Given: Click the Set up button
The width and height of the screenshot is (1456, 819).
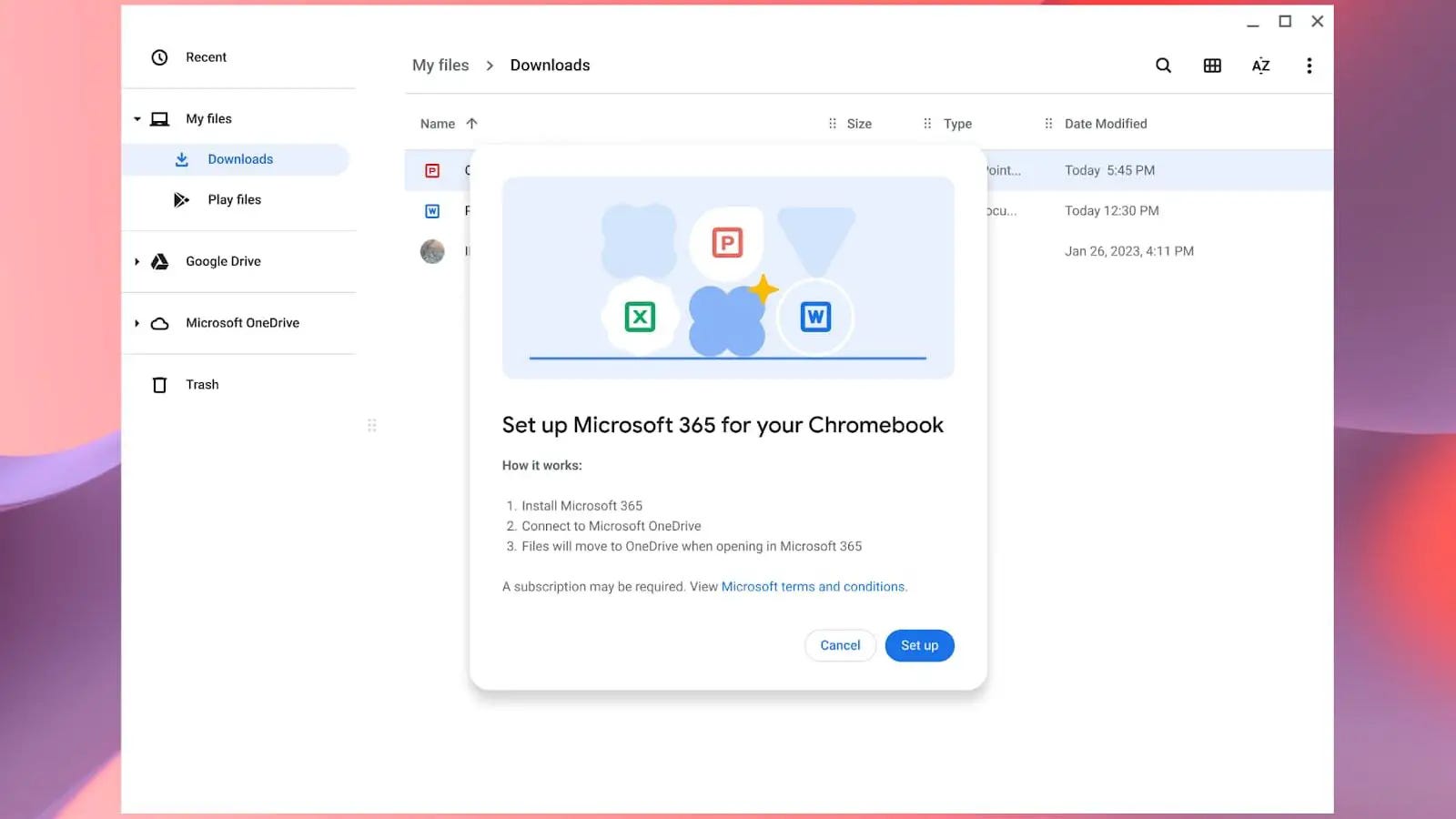Looking at the screenshot, I should pyautogui.click(x=919, y=645).
